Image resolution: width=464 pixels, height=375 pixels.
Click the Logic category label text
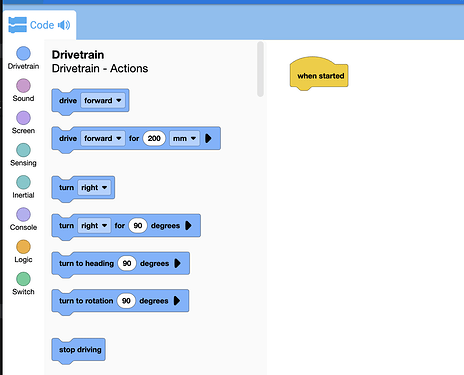[x=23, y=260]
